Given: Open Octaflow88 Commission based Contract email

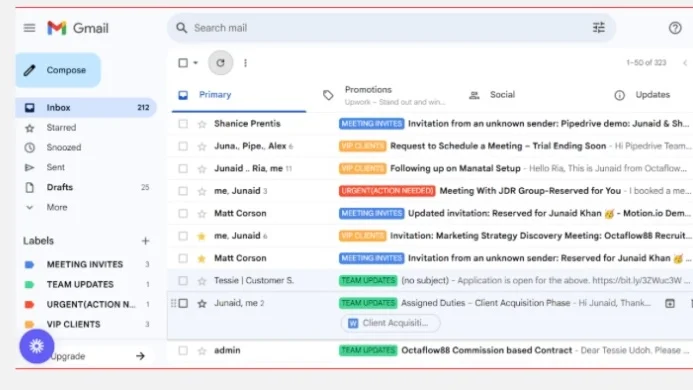Looking at the screenshot, I should point(486,350).
